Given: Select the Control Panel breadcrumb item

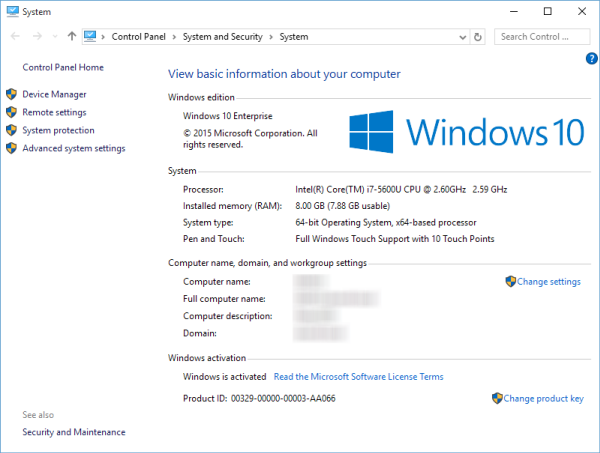Looking at the screenshot, I should pos(140,37).
